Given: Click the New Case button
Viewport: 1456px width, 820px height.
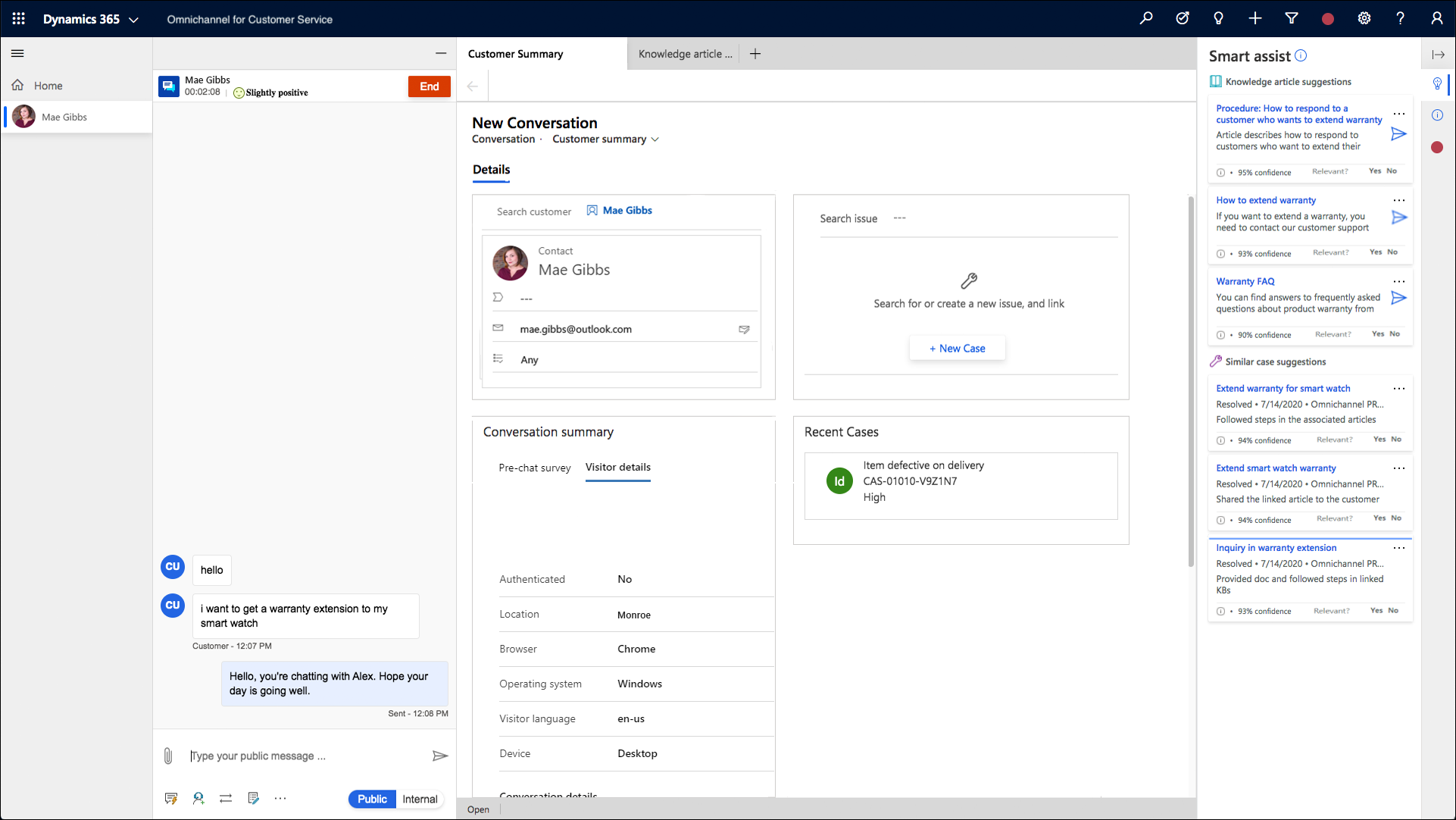Looking at the screenshot, I should (x=956, y=348).
